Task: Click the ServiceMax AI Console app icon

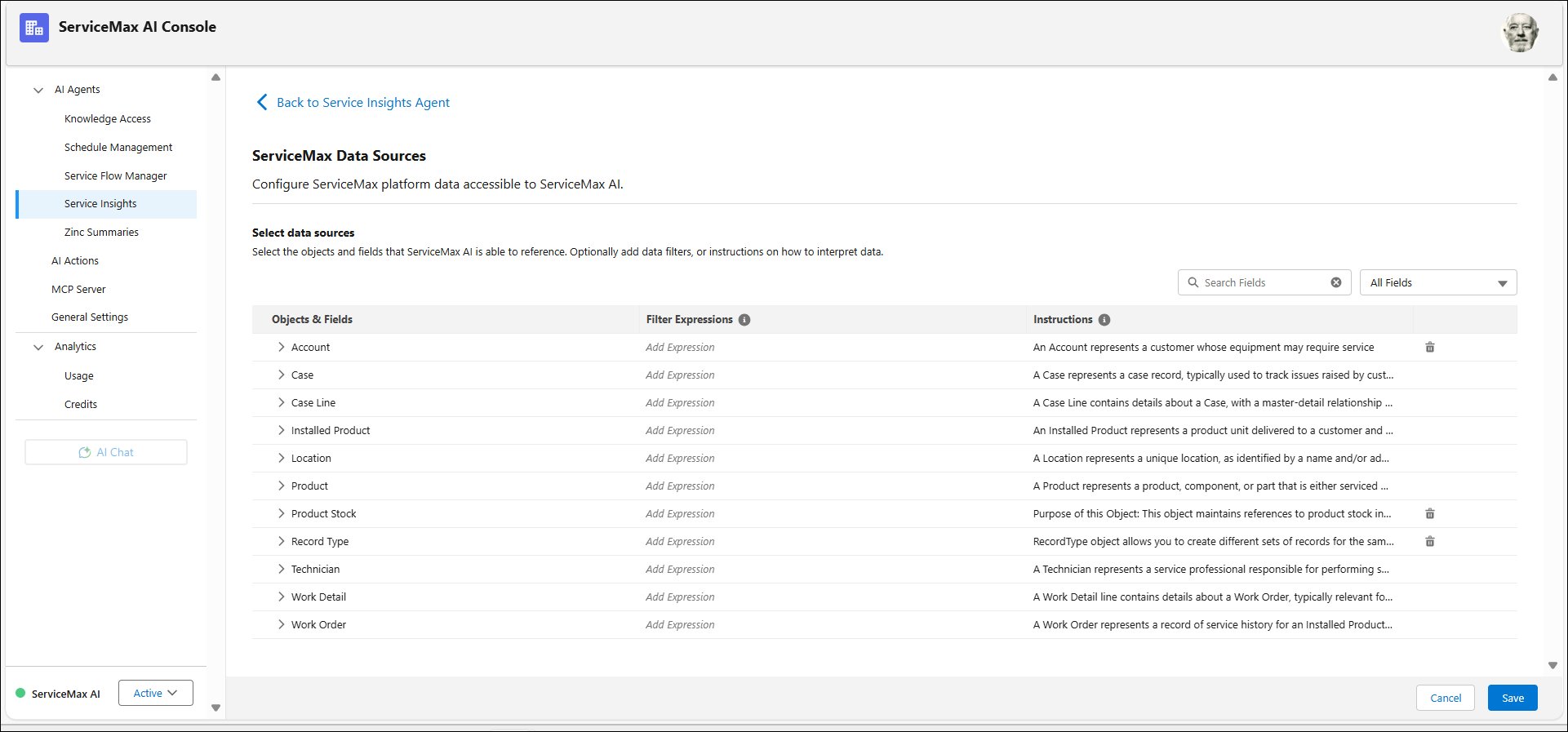Action: tap(33, 28)
